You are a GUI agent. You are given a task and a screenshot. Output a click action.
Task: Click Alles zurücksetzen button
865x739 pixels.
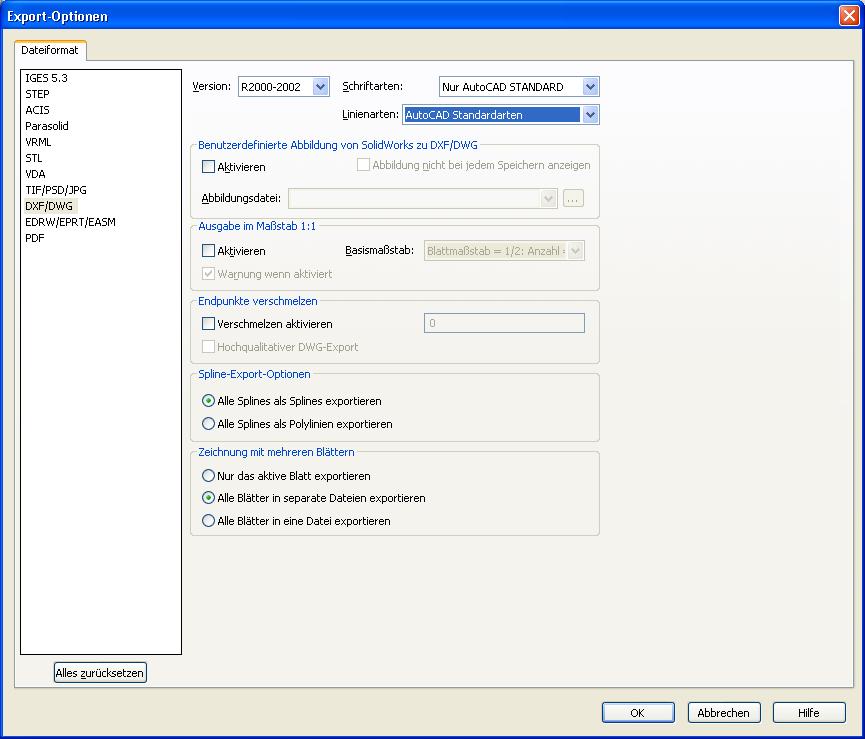(x=100, y=673)
